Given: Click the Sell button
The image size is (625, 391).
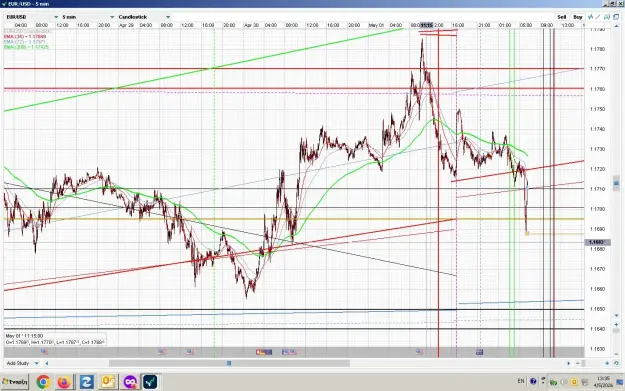Looking at the screenshot, I should click(562, 17).
